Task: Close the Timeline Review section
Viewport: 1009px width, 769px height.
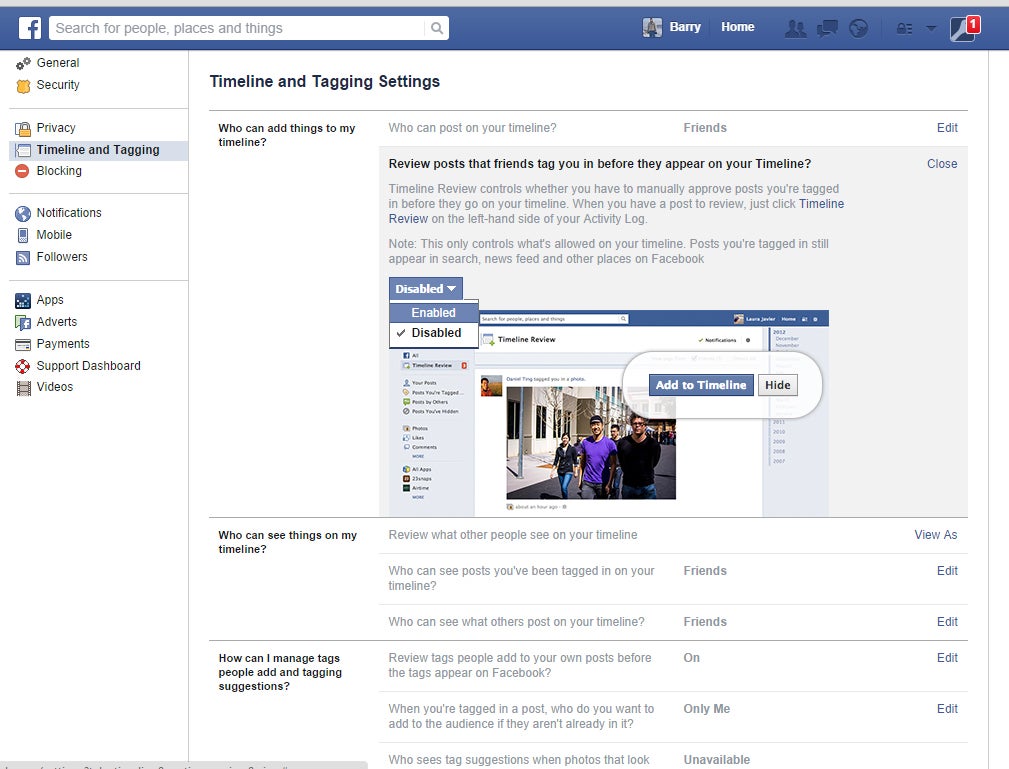Action: coord(941,164)
